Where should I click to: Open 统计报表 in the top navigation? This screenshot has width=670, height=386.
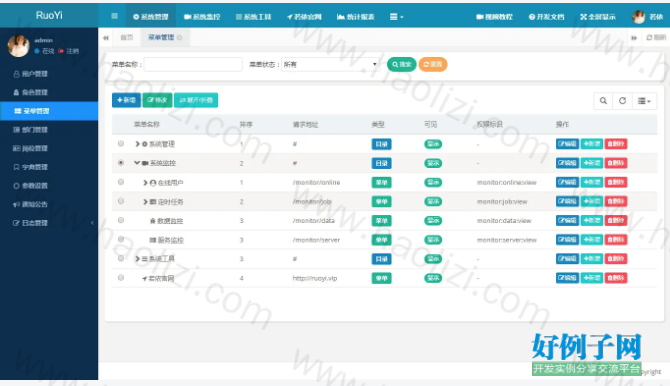[x=356, y=17]
